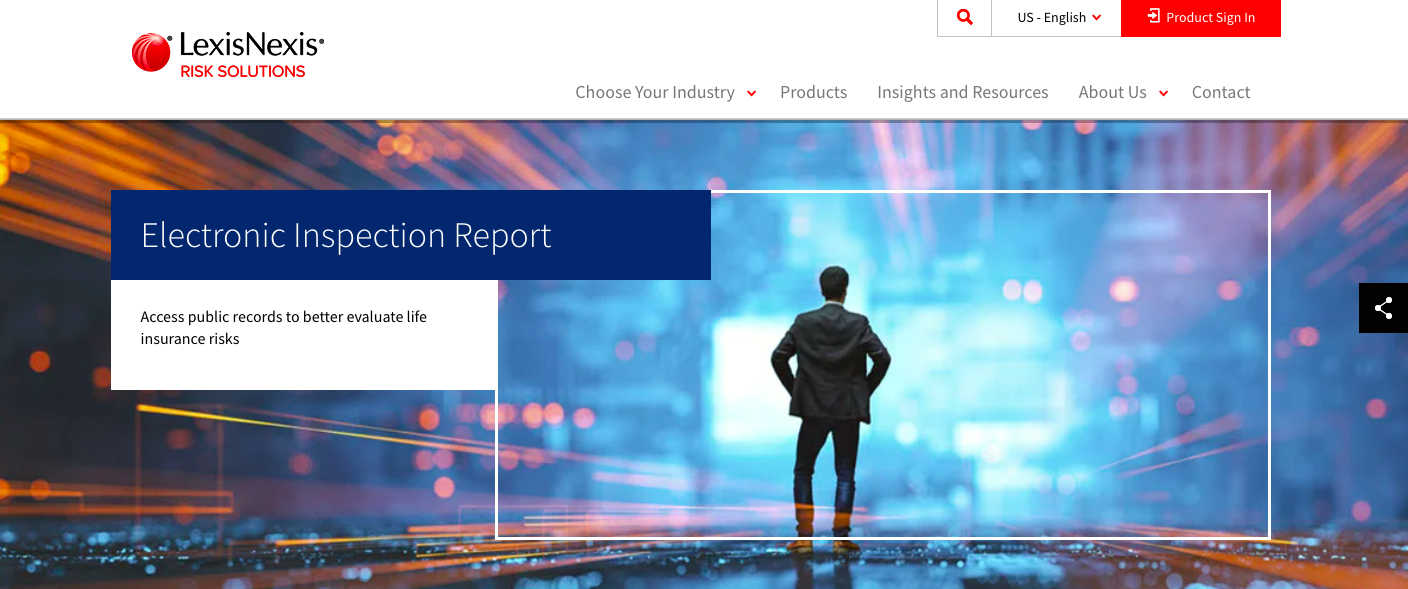This screenshot has width=1408, height=589.
Task: Click the Product Sign In button
Action: [x=1201, y=18]
